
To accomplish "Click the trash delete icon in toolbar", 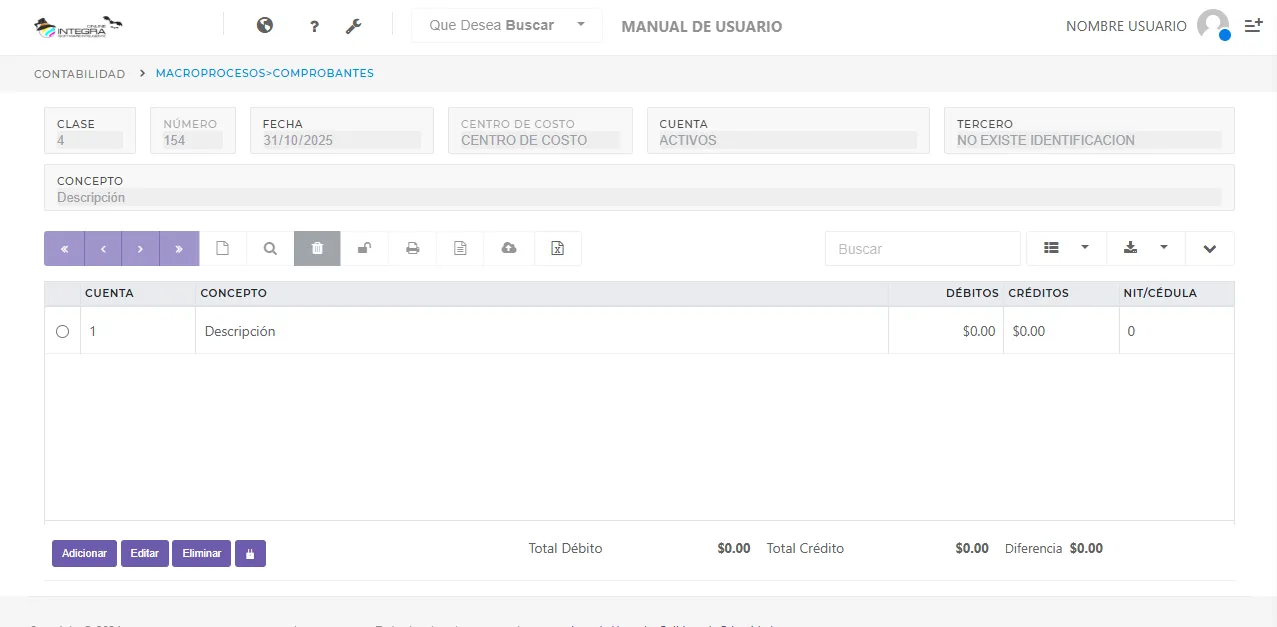I will coord(317,248).
